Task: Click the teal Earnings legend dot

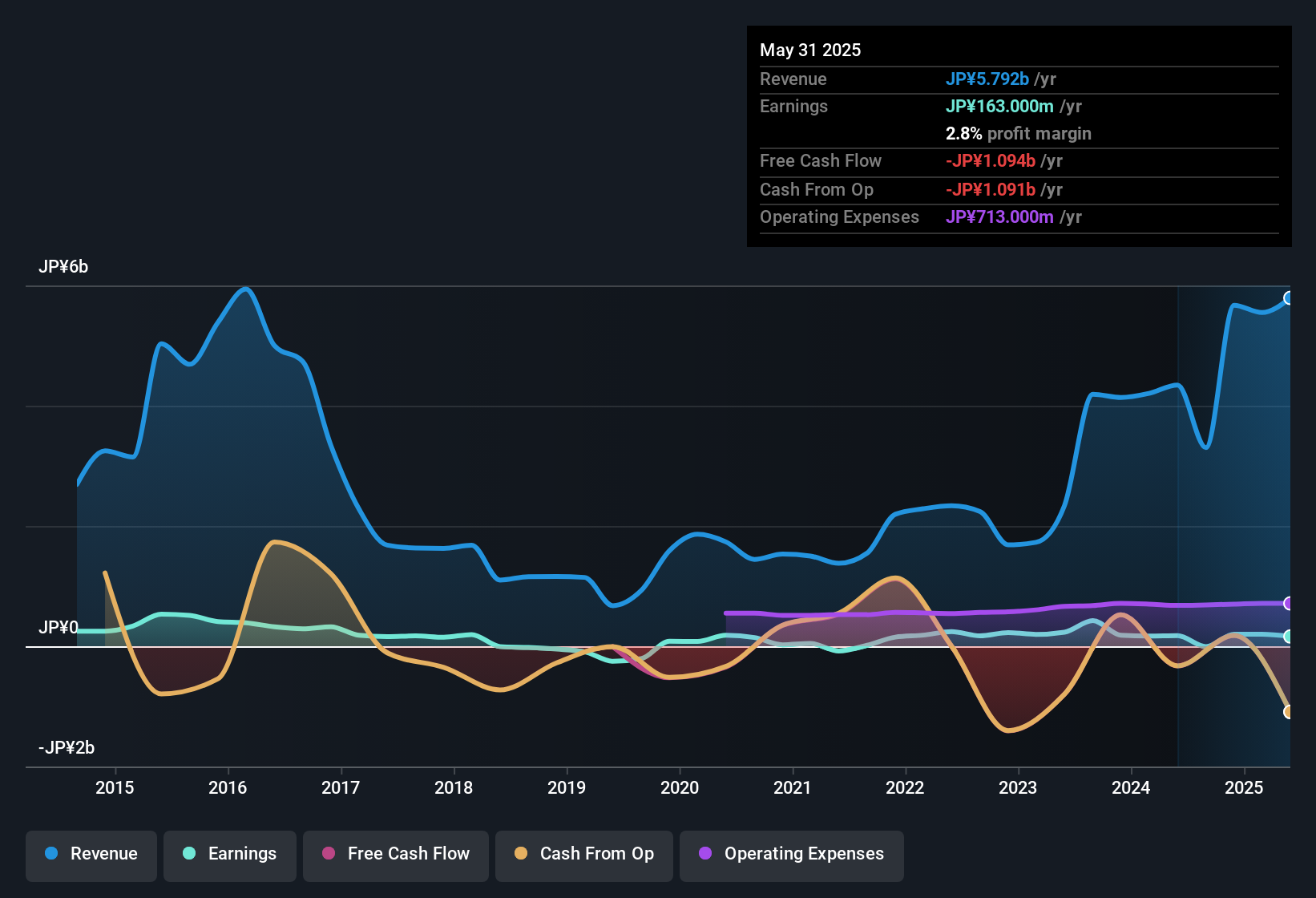Action: [189, 853]
